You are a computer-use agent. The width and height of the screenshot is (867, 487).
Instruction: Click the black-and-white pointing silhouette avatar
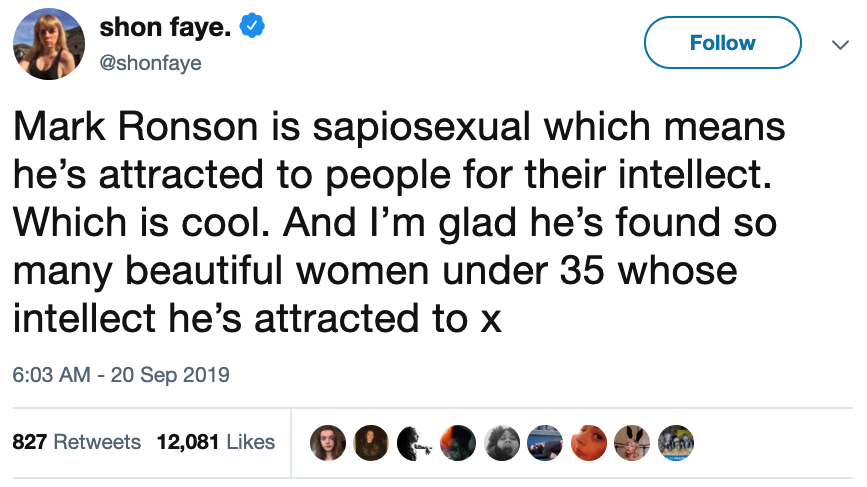tap(412, 441)
